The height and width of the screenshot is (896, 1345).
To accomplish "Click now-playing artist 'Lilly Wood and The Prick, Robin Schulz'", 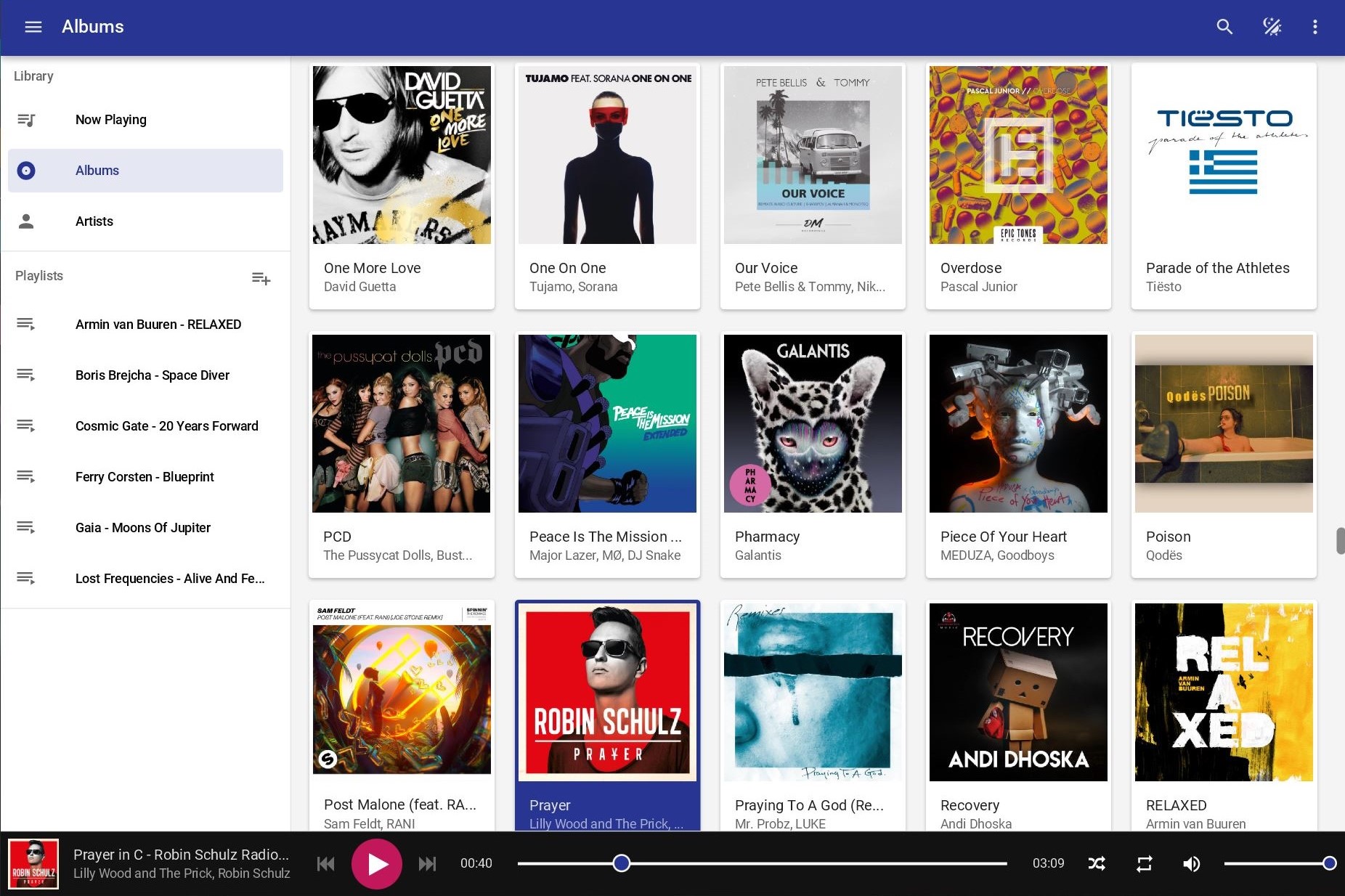I will tap(182, 873).
